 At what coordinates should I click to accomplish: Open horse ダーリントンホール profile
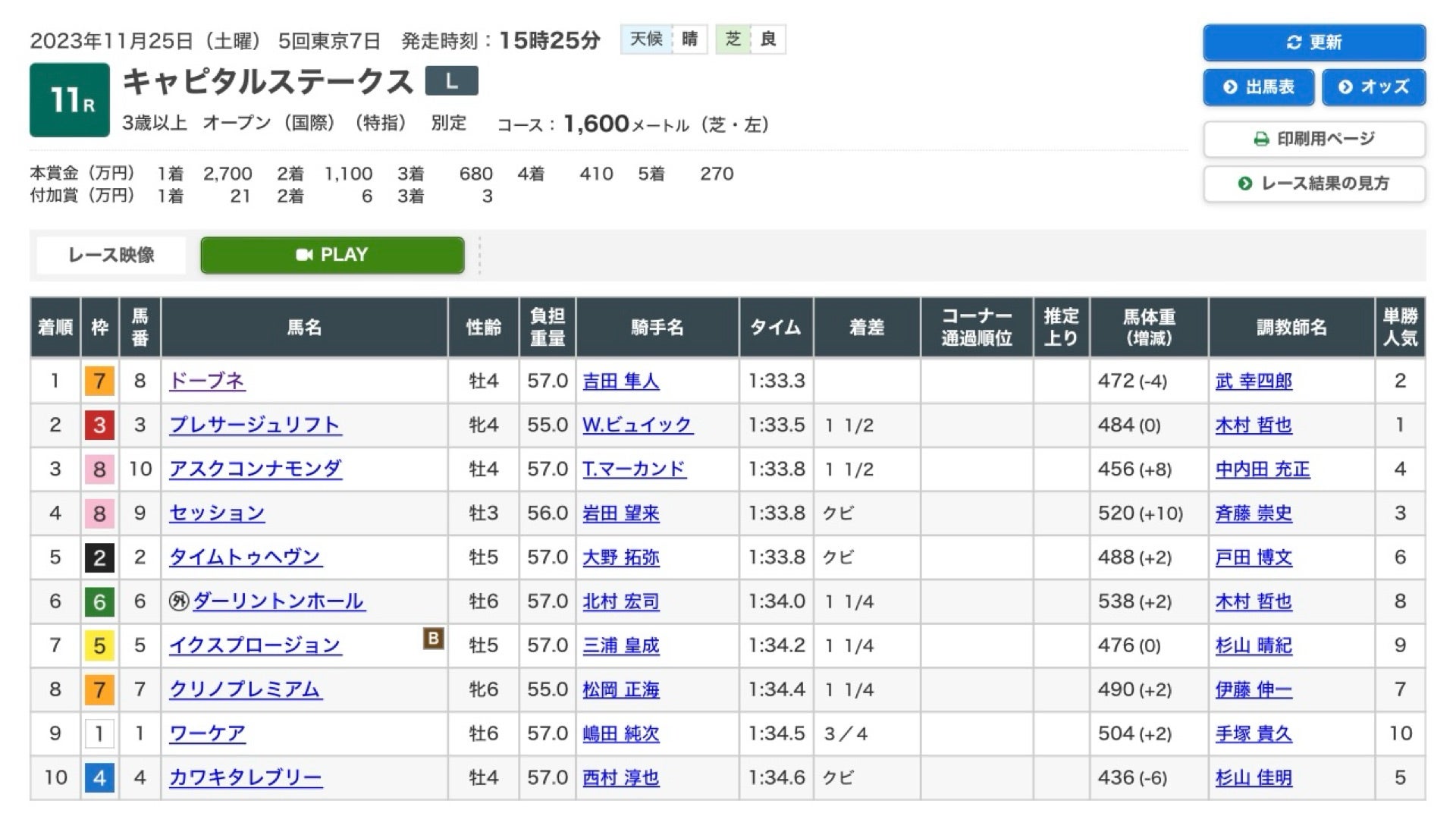point(278,601)
